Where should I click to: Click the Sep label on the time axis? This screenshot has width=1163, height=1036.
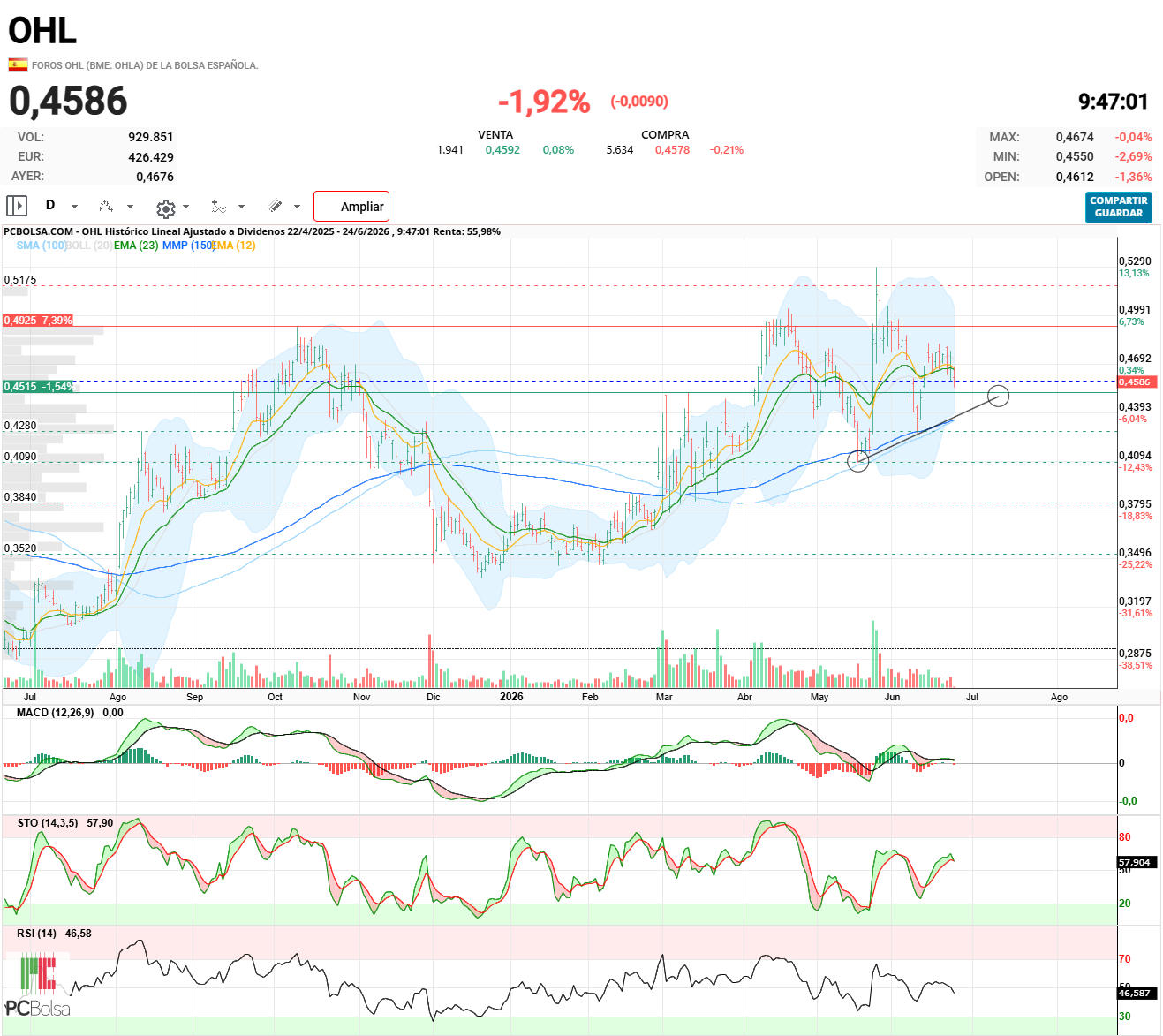tap(195, 697)
